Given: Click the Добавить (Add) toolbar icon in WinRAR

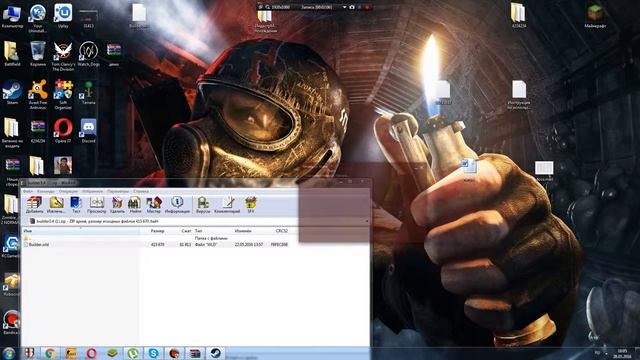Looking at the screenshot, I should [34, 205].
